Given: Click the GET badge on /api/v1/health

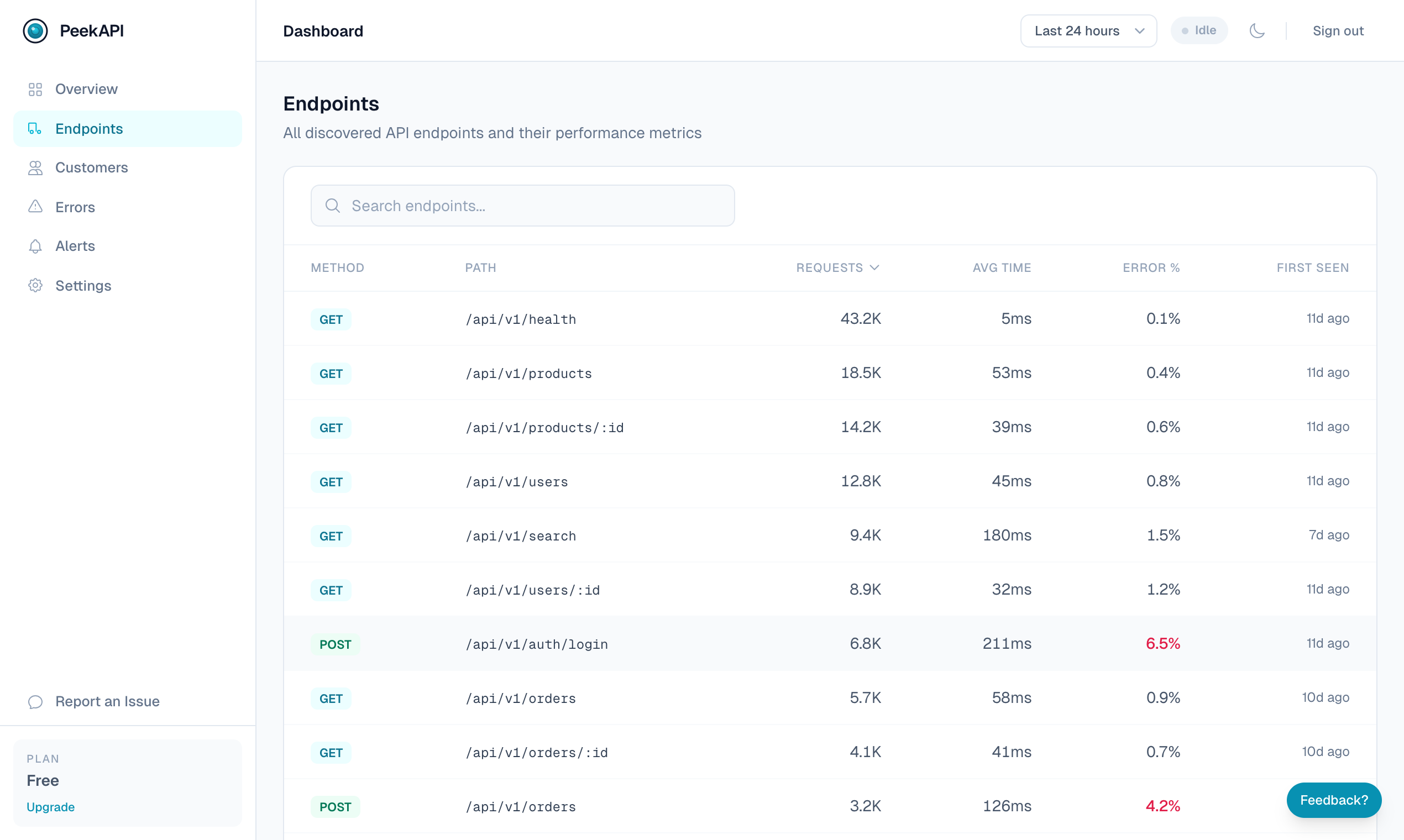Looking at the screenshot, I should click(x=331, y=319).
